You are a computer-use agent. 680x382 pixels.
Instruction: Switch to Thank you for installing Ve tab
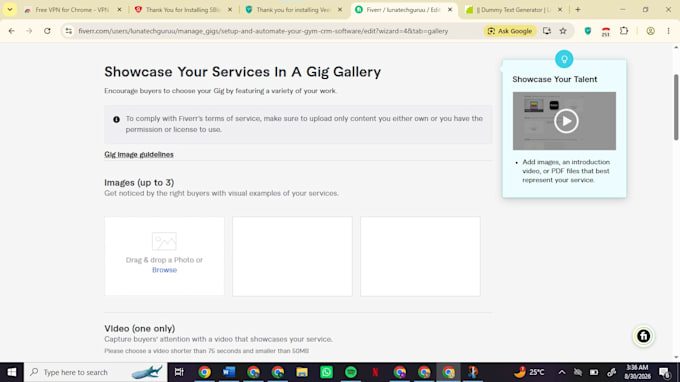click(x=293, y=10)
